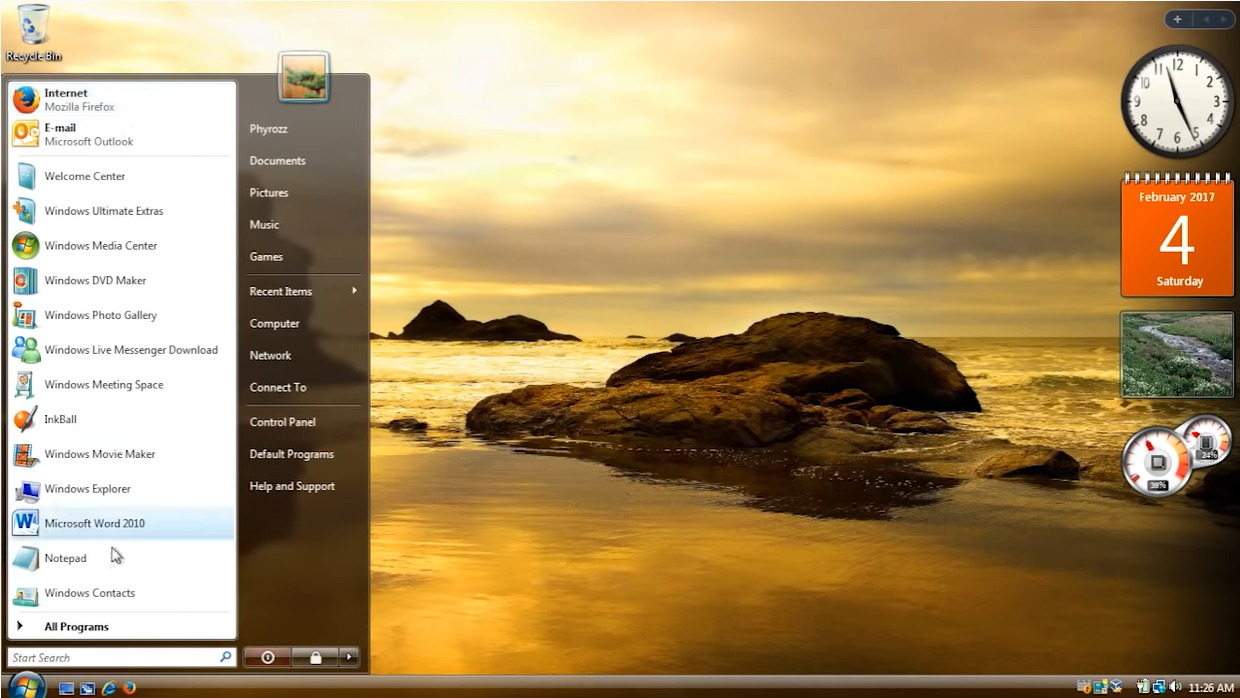Select Windows Live Messenger Download
Image resolution: width=1240 pixels, height=698 pixels.
pos(122,350)
